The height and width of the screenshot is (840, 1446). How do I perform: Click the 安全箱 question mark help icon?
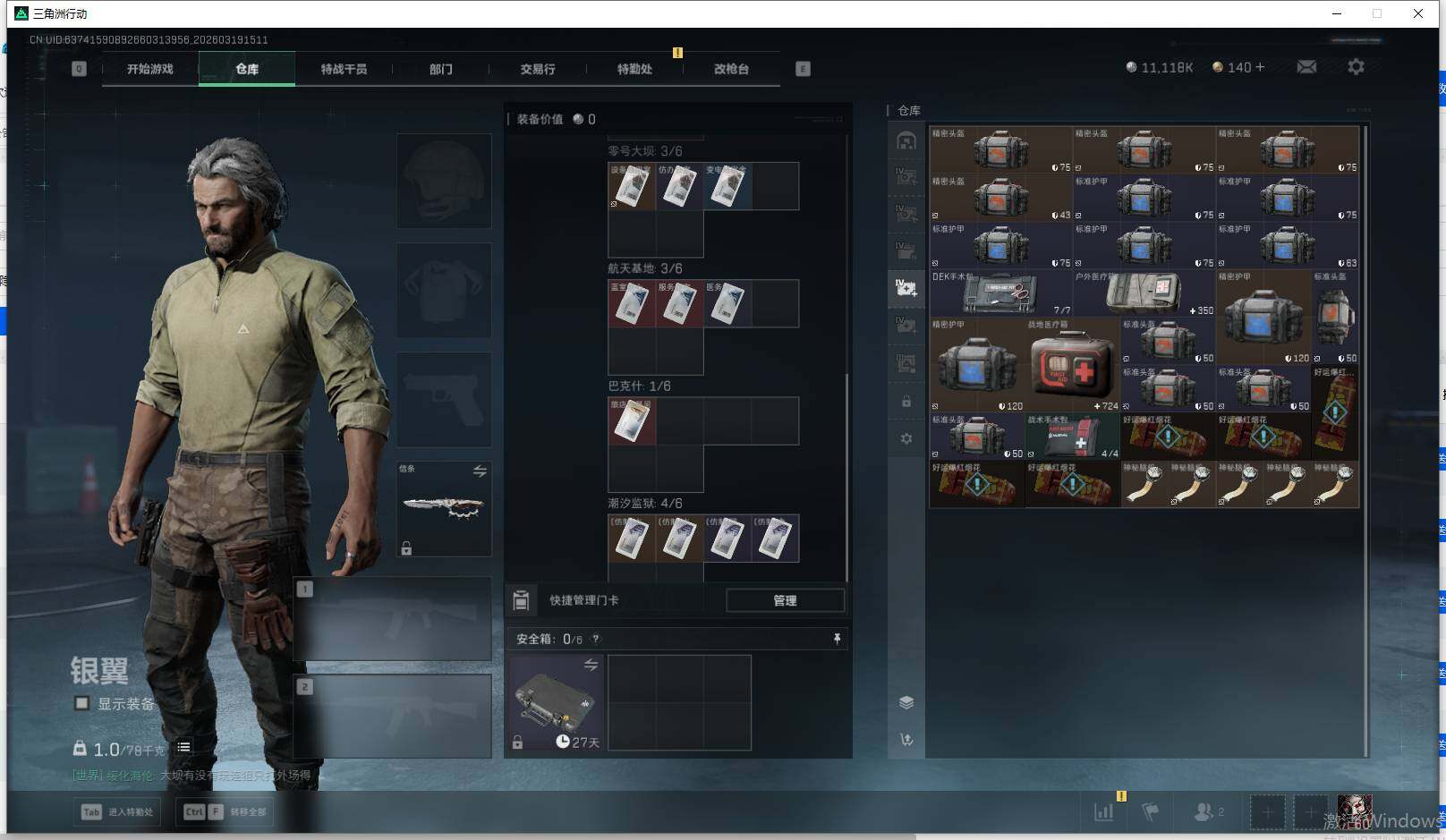596,639
